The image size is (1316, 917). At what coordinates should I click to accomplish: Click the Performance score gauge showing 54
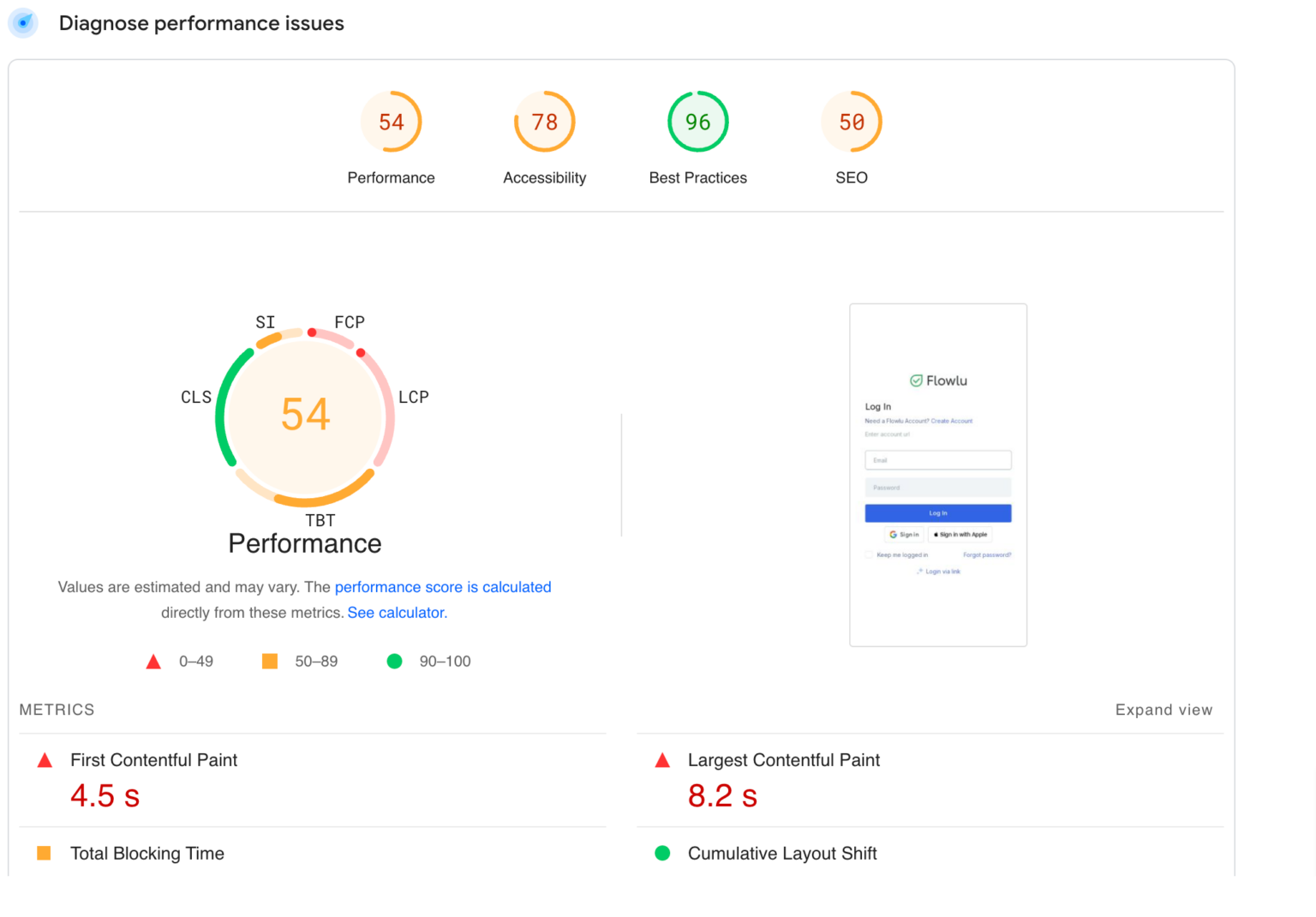[x=392, y=122]
